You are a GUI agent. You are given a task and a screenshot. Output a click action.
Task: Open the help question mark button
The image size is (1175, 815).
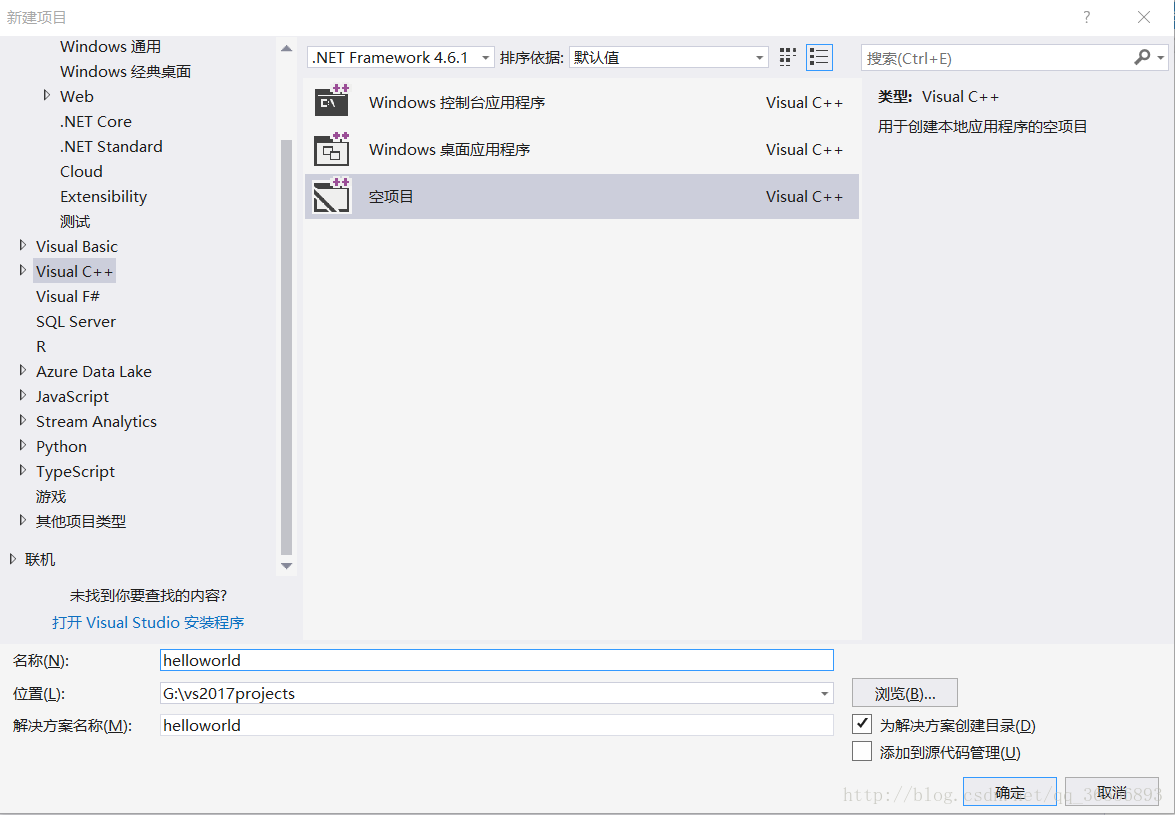[1087, 17]
